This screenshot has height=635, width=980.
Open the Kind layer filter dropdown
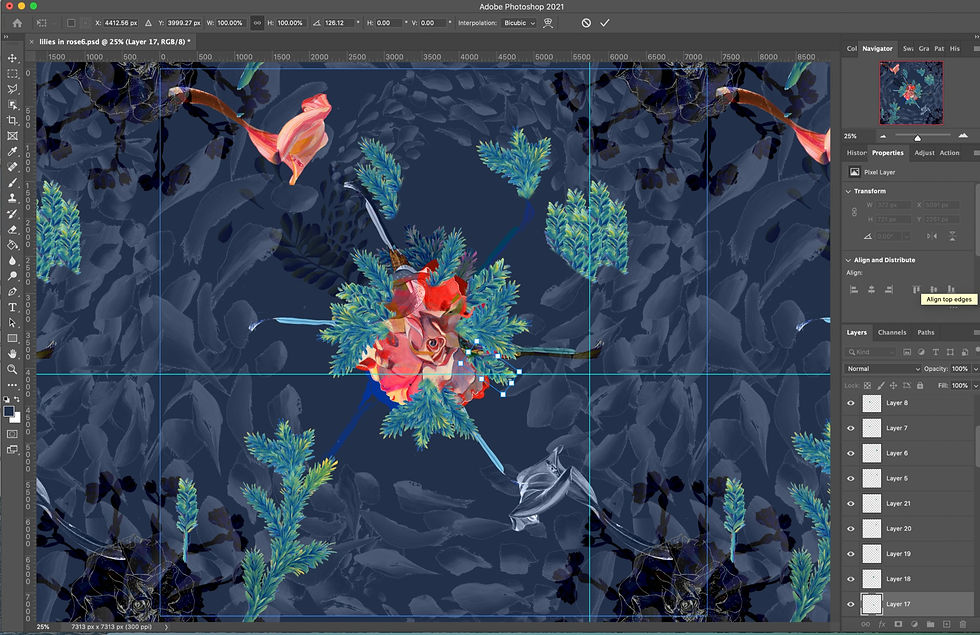(x=872, y=352)
